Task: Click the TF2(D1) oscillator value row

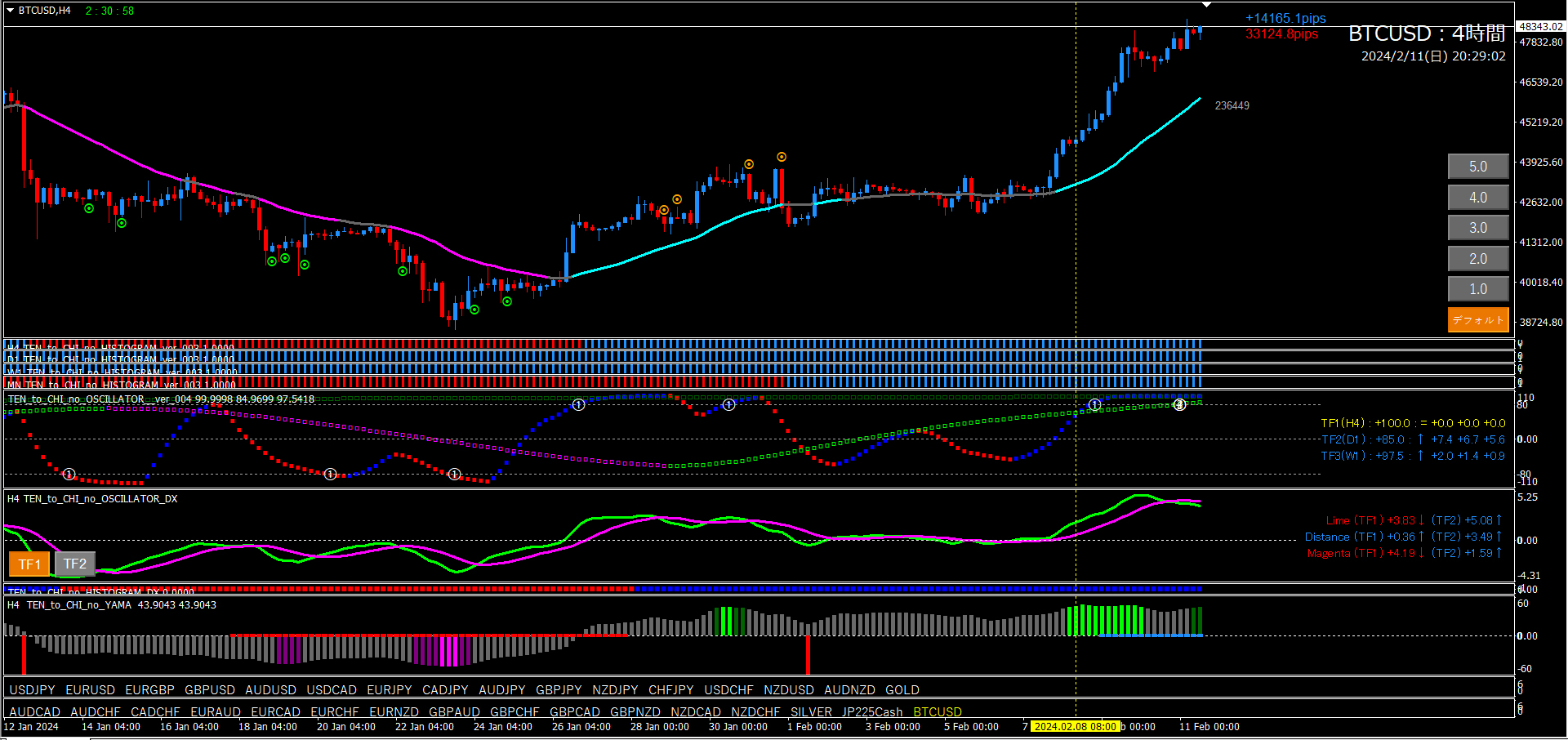Action: point(1413,439)
